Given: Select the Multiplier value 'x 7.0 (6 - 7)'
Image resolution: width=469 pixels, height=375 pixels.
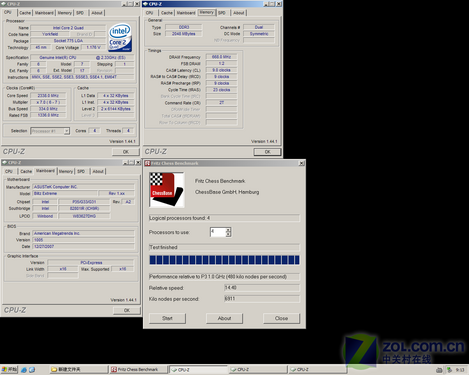Looking at the screenshot, I should (x=48, y=102).
